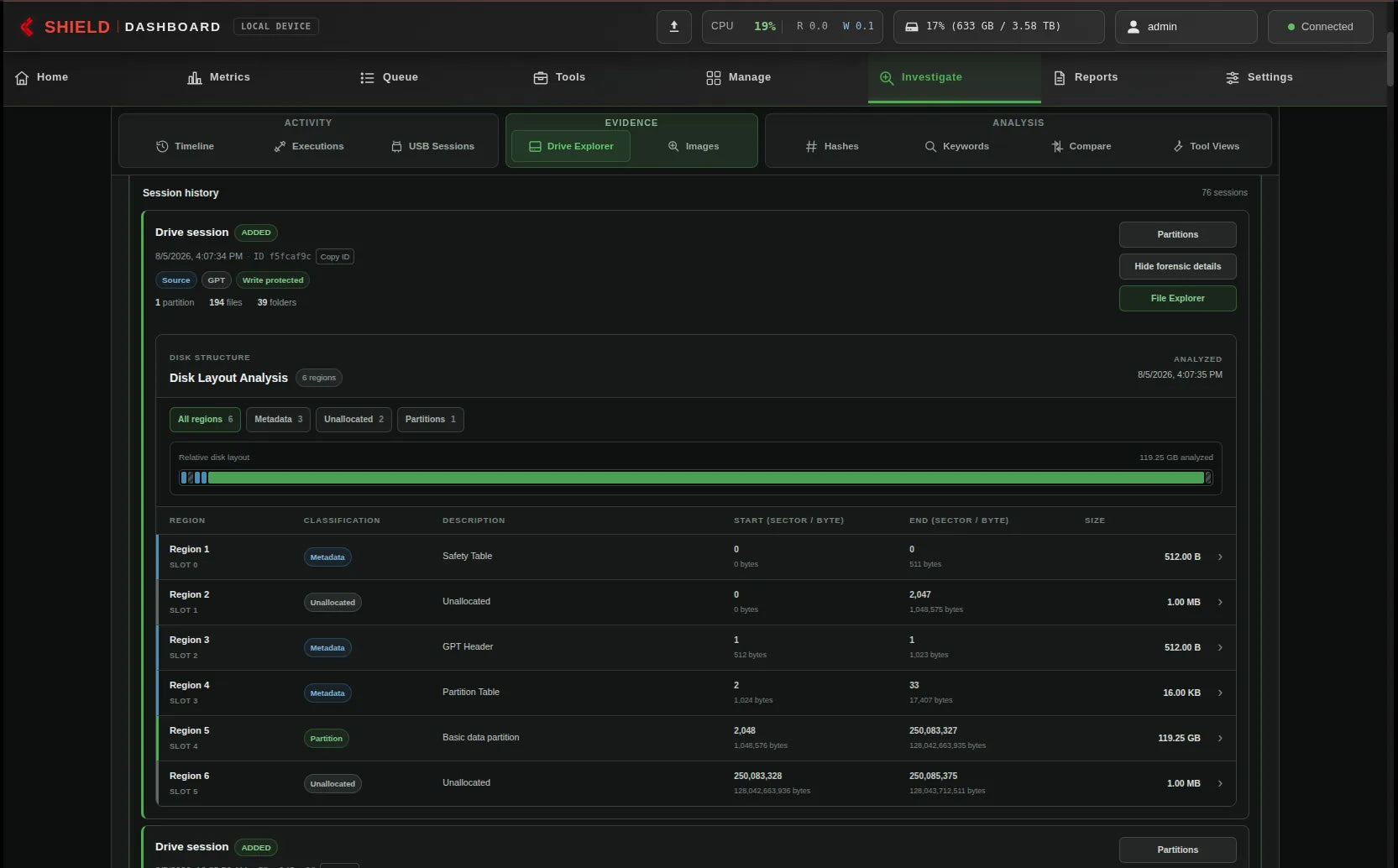1398x868 pixels.
Task: Switch to Executions view
Action: point(308,146)
